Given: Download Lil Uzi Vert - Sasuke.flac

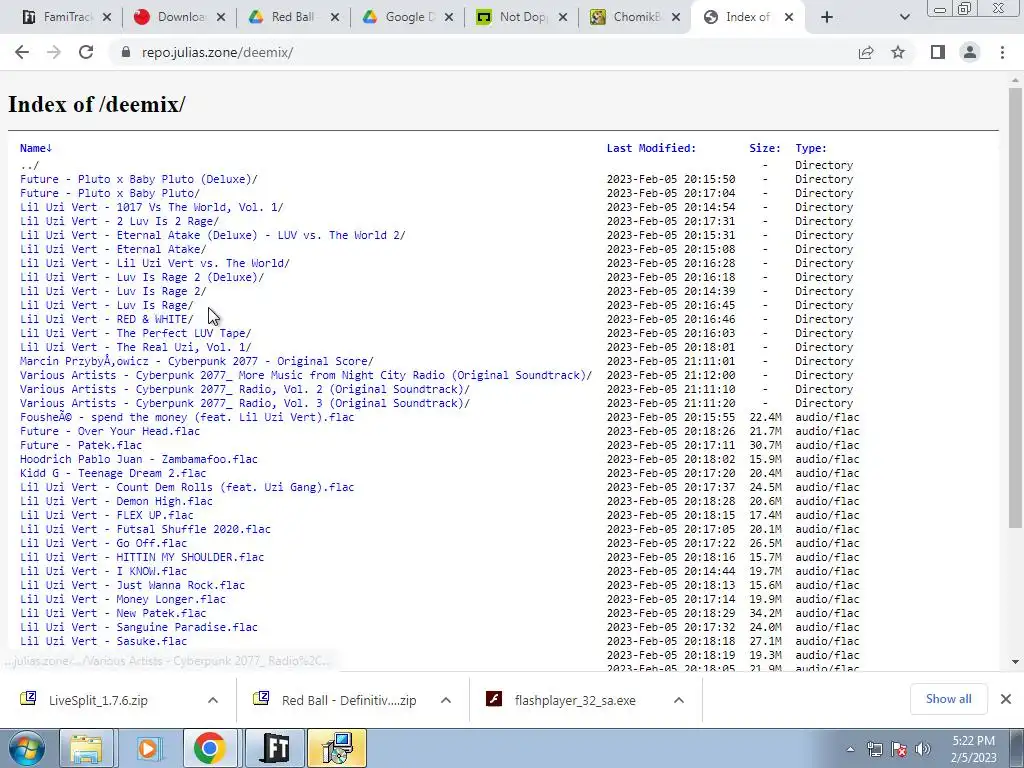Looking at the screenshot, I should tap(103, 641).
